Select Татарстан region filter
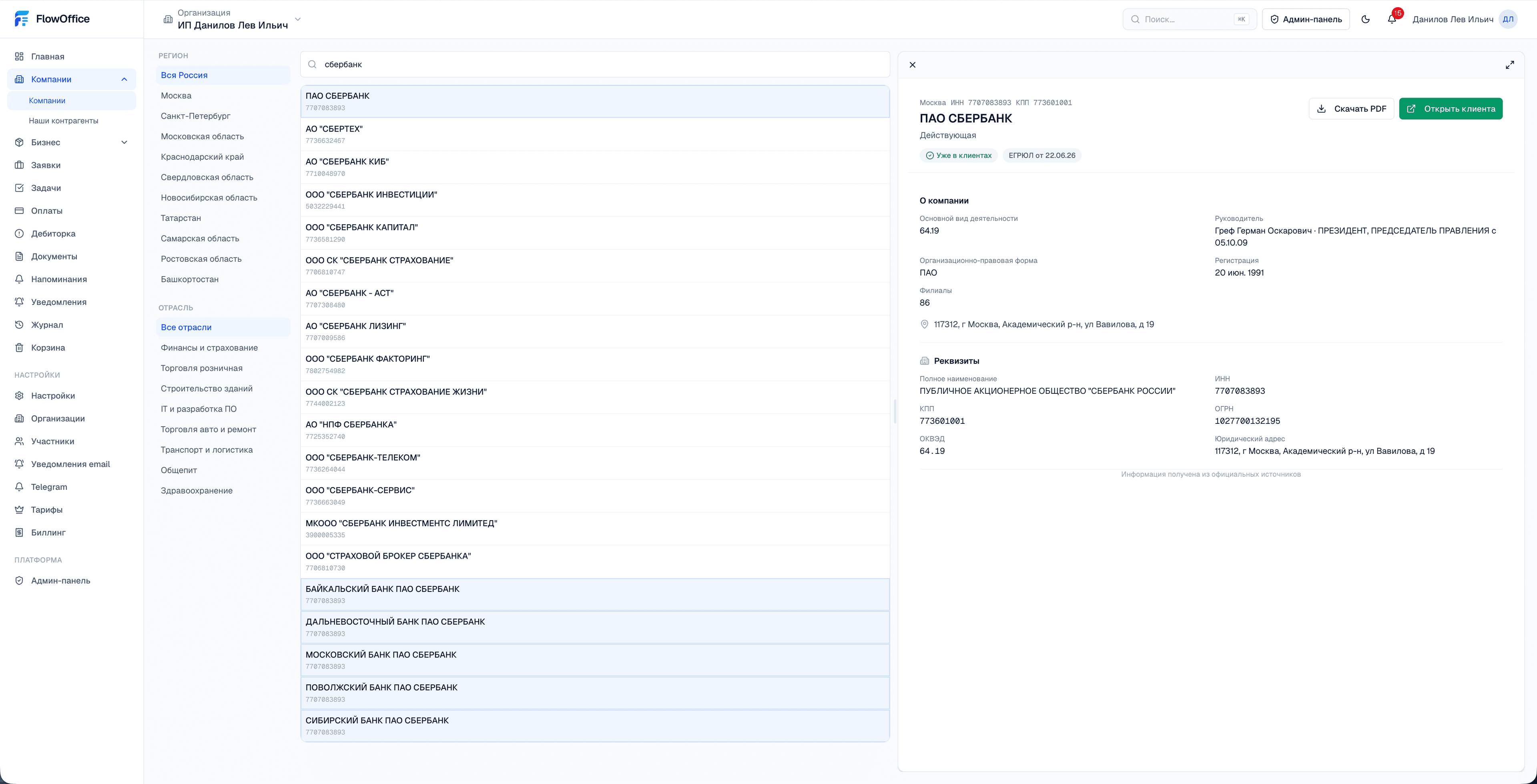Screen dimensions: 1537x784 (x=223, y=218)
